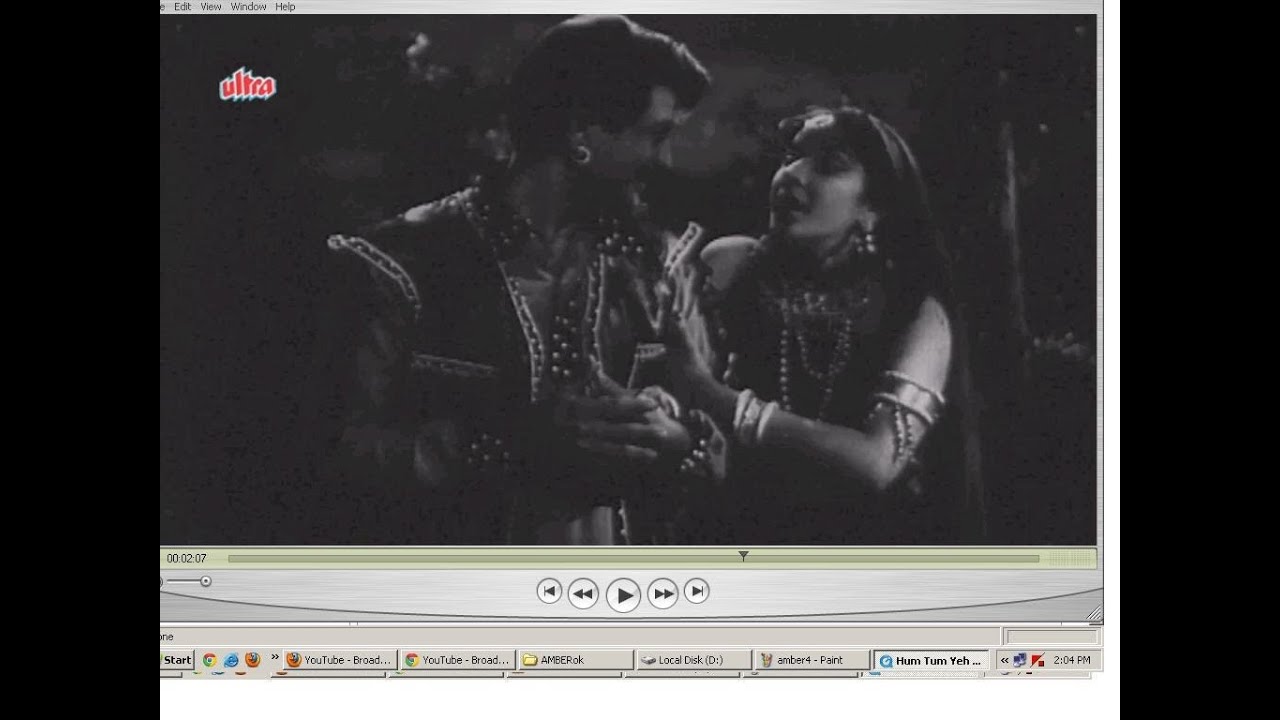Click the rewind button
The height and width of the screenshot is (720, 1280).
pyautogui.click(x=583, y=594)
